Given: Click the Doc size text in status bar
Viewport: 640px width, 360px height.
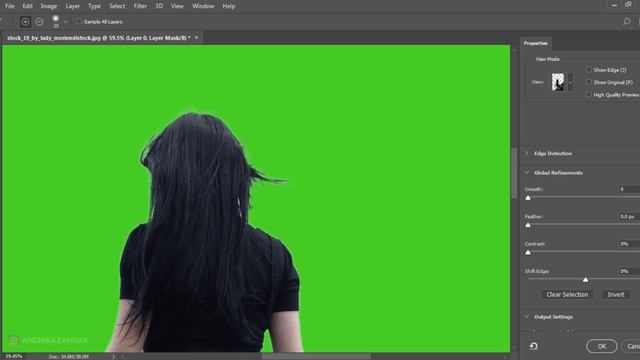Looking at the screenshot, I should pyautogui.click(x=69, y=356).
